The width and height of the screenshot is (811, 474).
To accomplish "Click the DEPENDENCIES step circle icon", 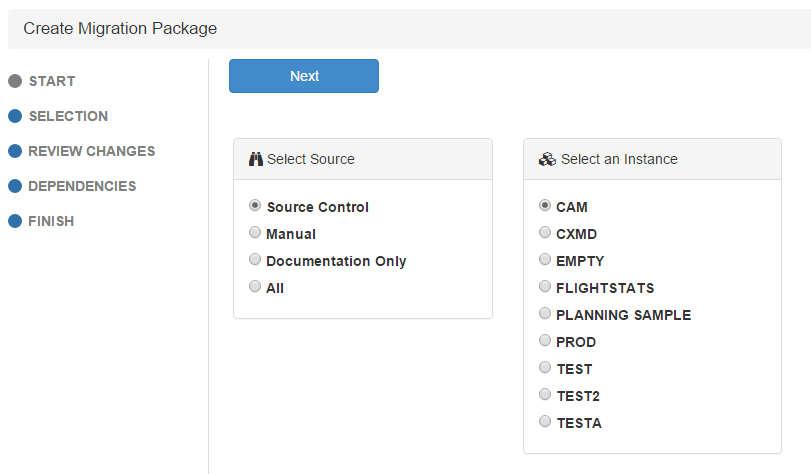I will 15,186.
